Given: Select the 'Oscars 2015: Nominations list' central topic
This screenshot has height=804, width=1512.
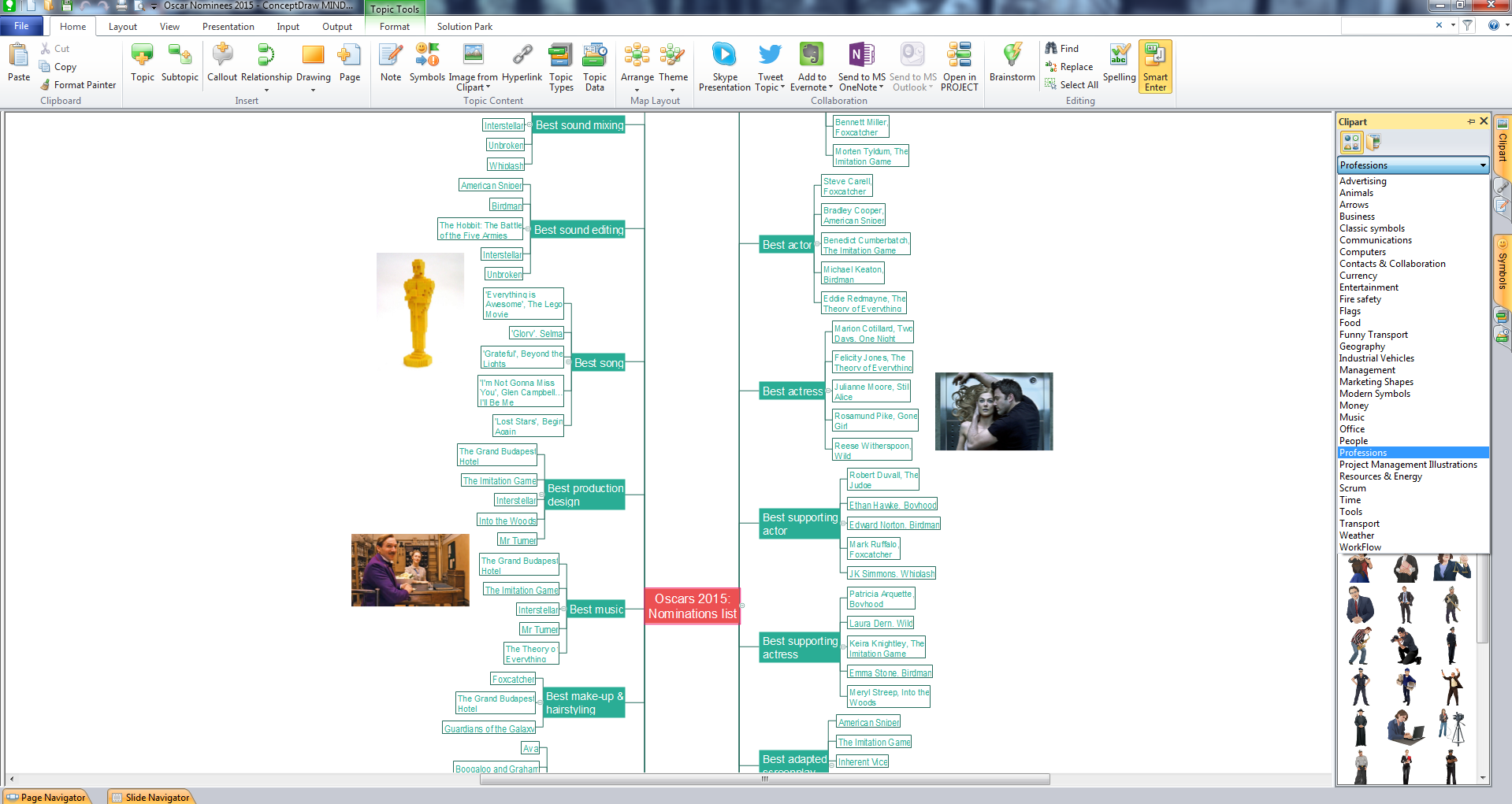Looking at the screenshot, I should (693, 606).
